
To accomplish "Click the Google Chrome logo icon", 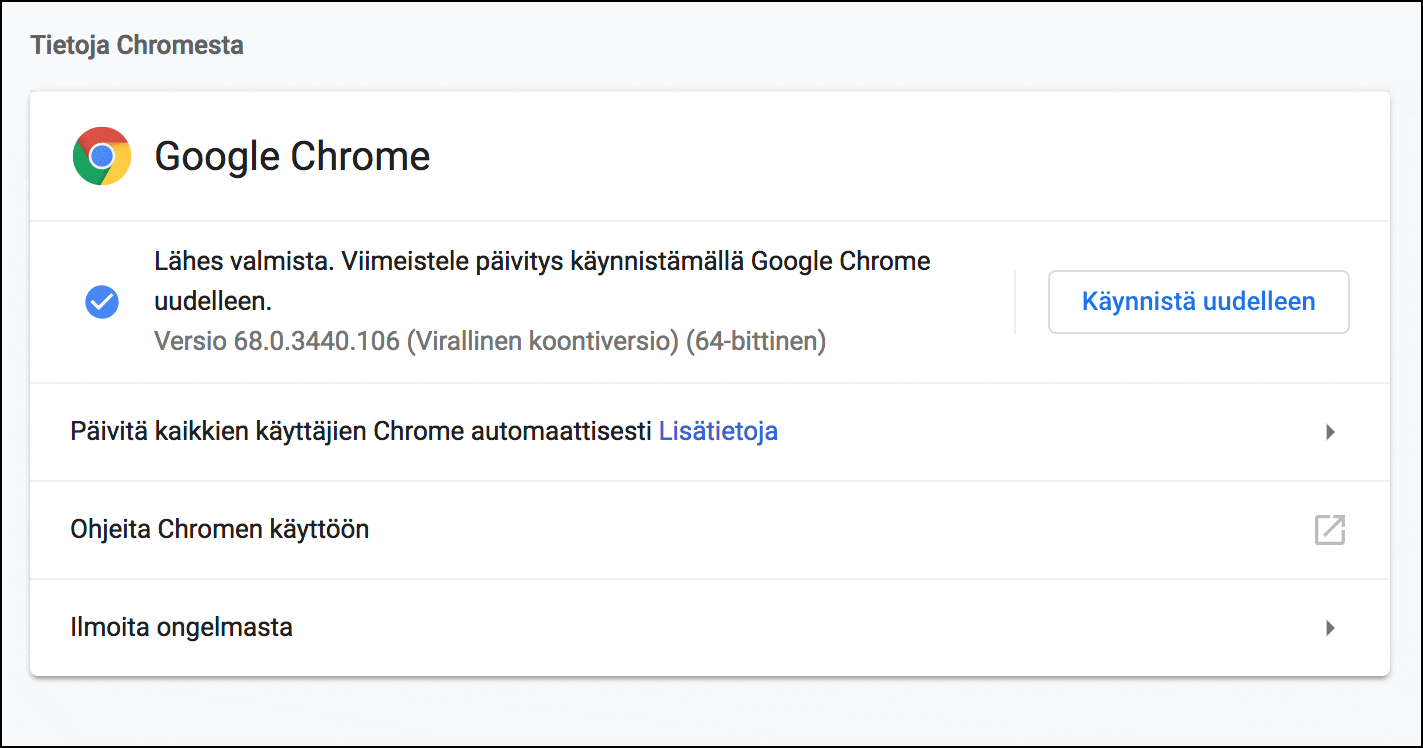I will (x=102, y=156).
